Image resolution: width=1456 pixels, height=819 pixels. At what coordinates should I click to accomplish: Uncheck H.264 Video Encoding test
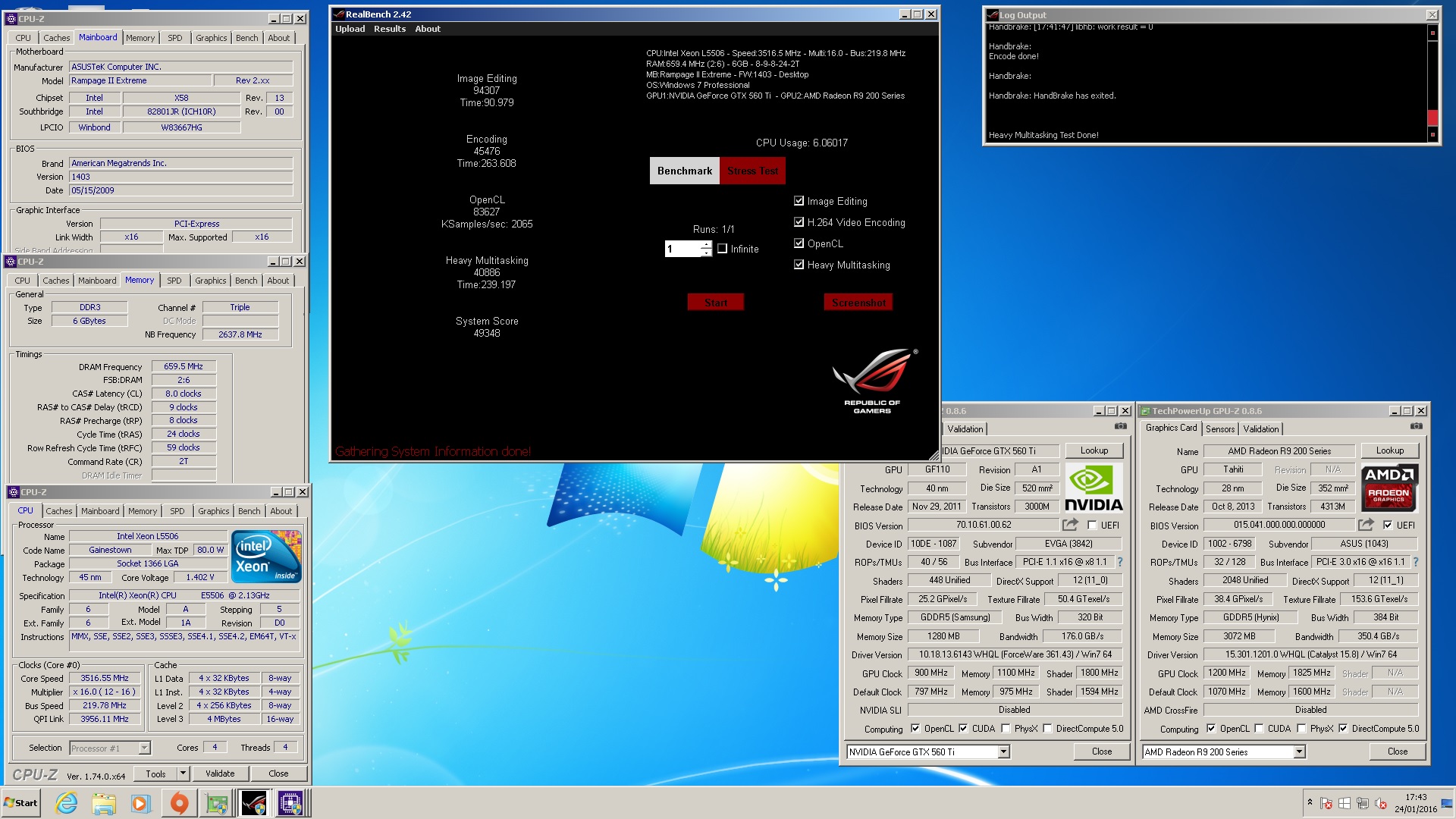pyautogui.click(x=799, y=222)
